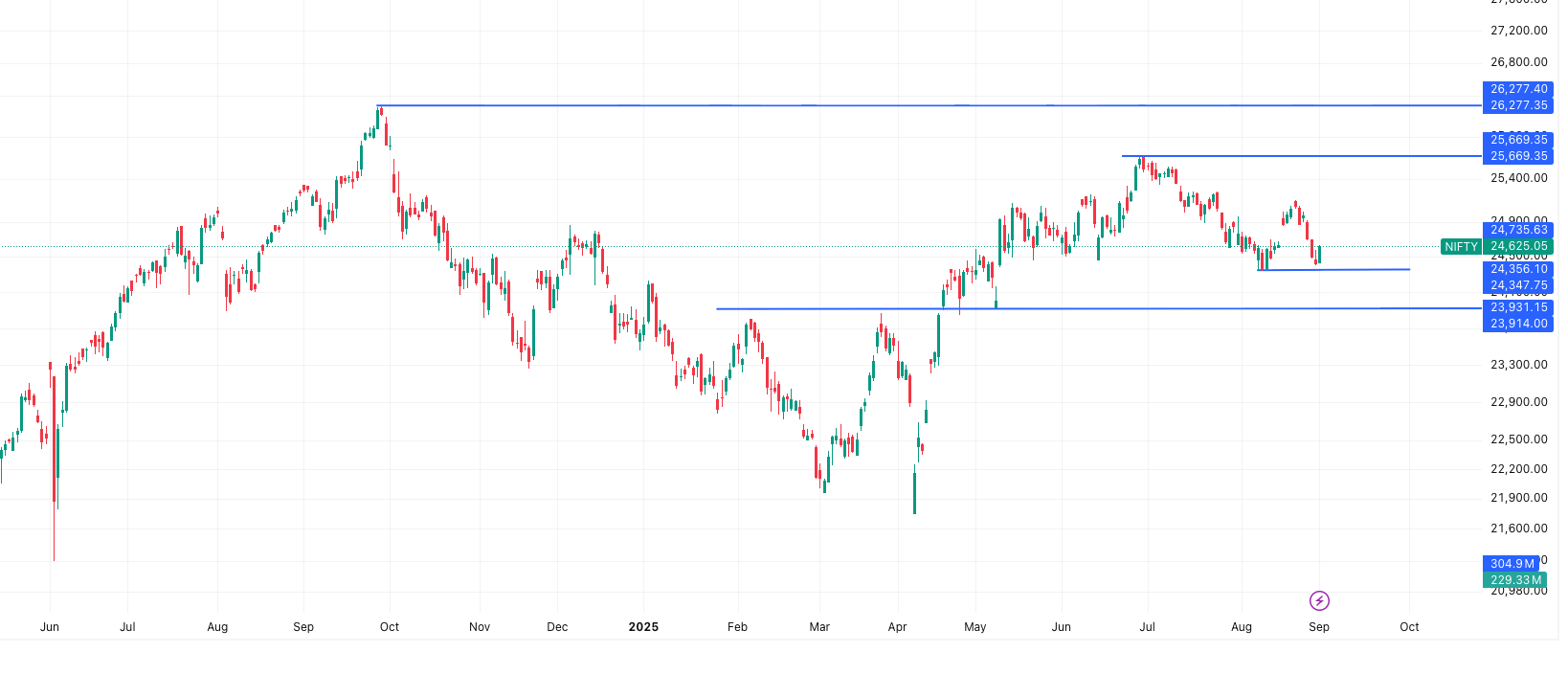Click the Feb label on time axis
The width and height of the screenshot is (1568, 675).
click(x=737, y=627)
